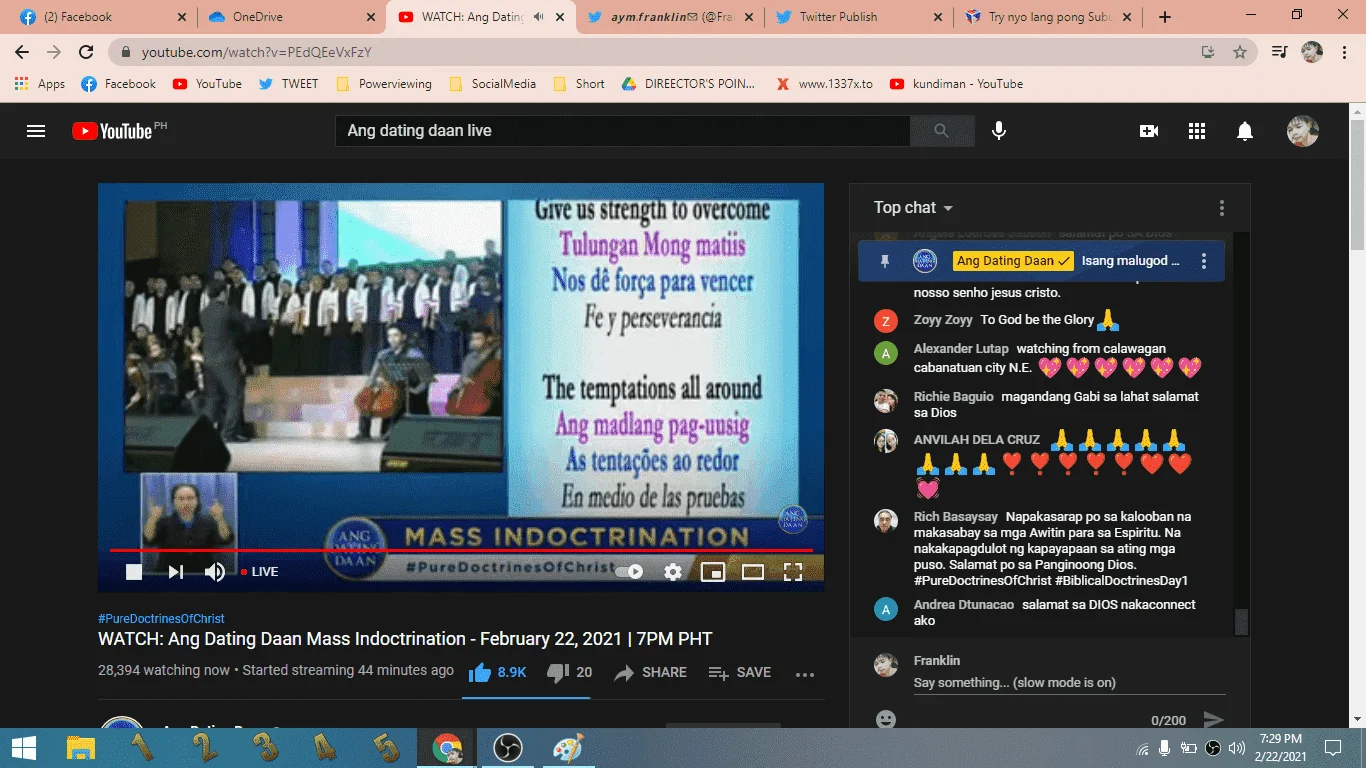Open File Explorer from the taskbar
The height and width of the screenshot is (768, 1366).
point(80,748)
